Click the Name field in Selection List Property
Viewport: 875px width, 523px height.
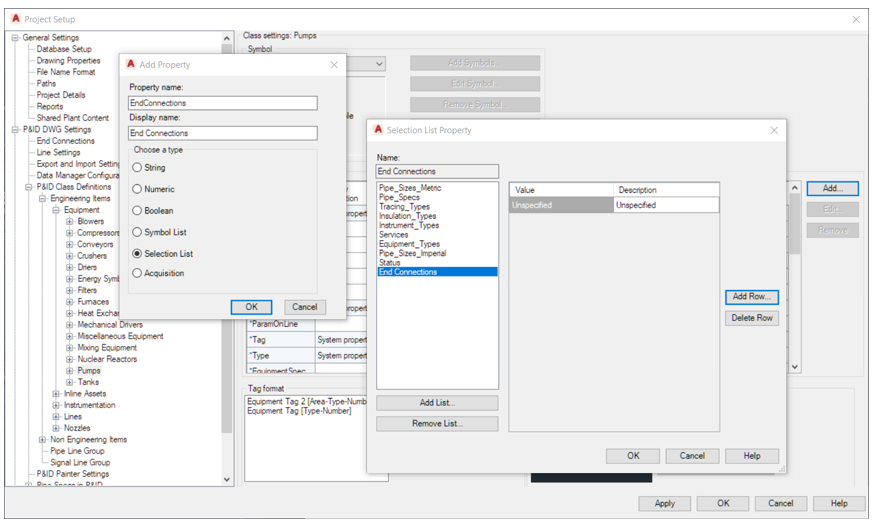438,171
